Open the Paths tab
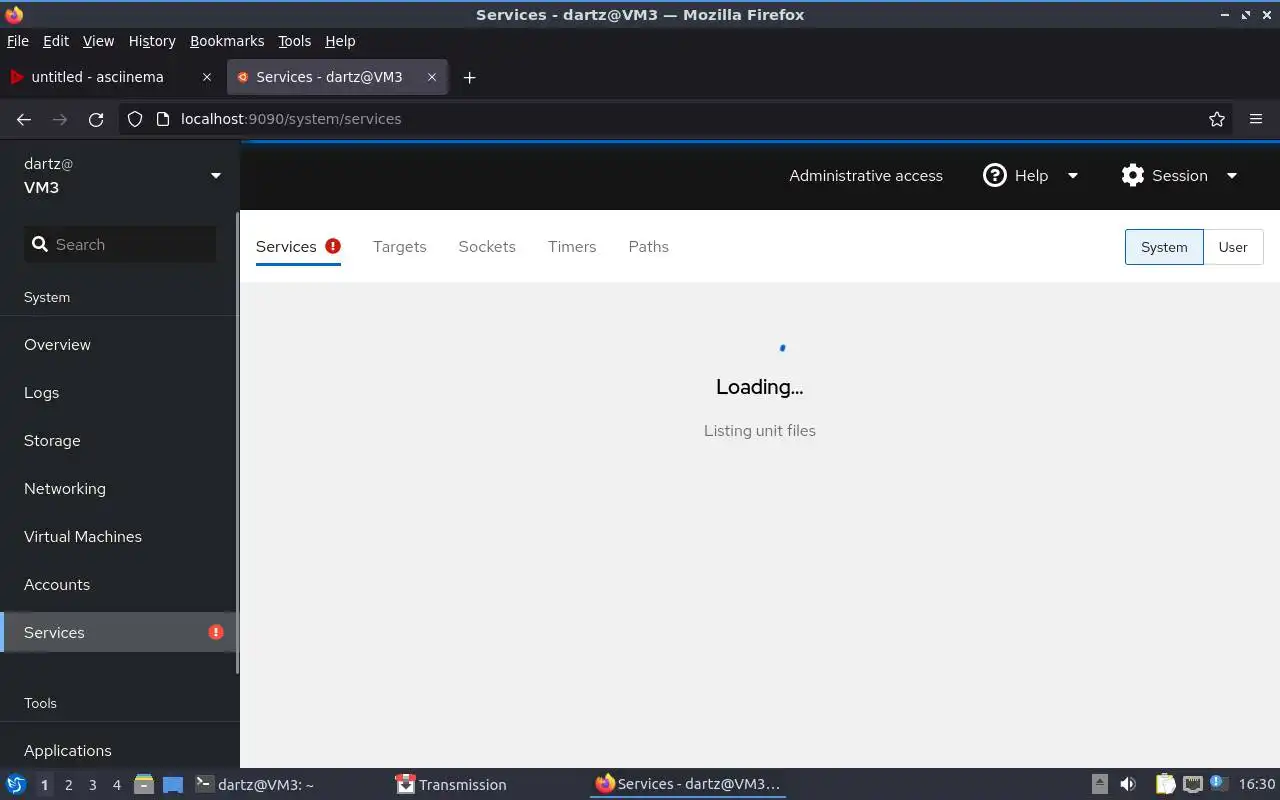Viewport: 1280px width, 800px height. (649, 247)
